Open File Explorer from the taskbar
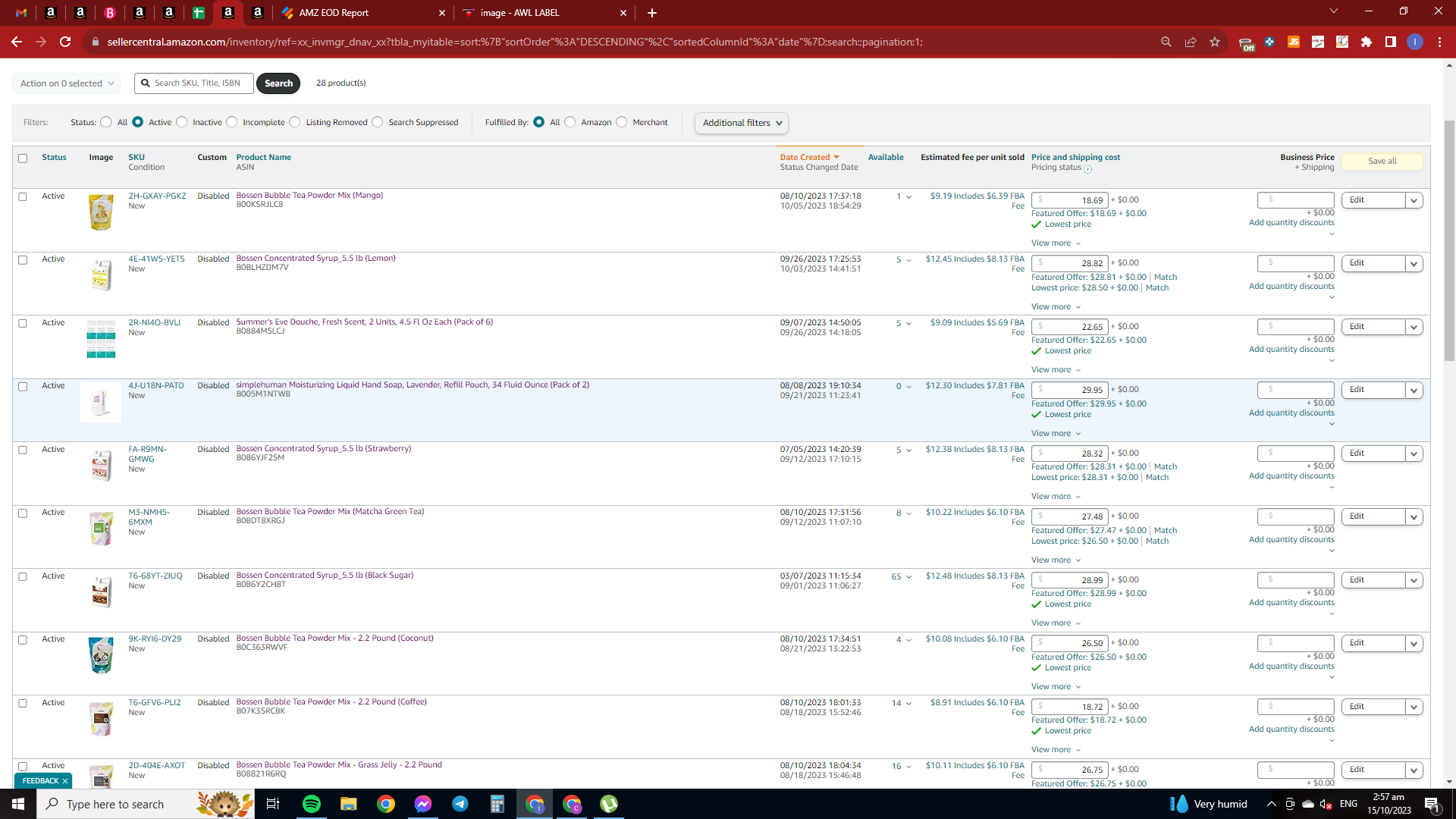1456x819 pixels. coord(348,804)
